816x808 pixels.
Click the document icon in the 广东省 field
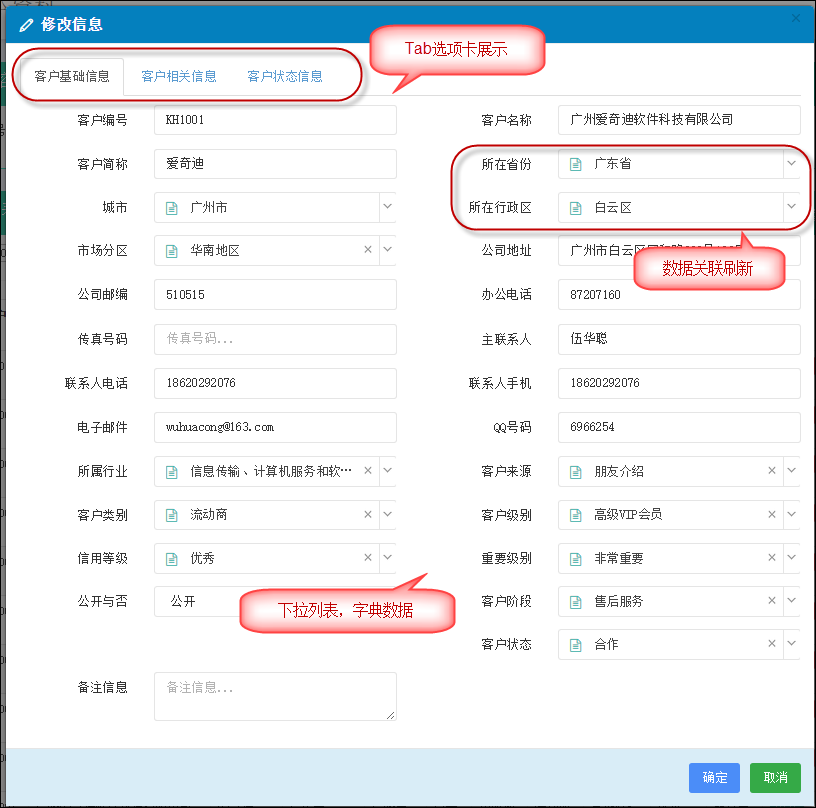576,164
